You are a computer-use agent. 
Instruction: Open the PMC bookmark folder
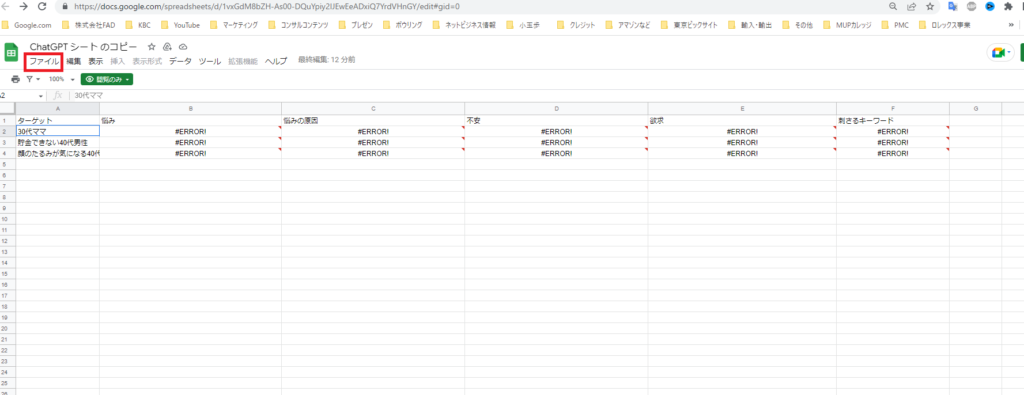click(x=895, y=25)
